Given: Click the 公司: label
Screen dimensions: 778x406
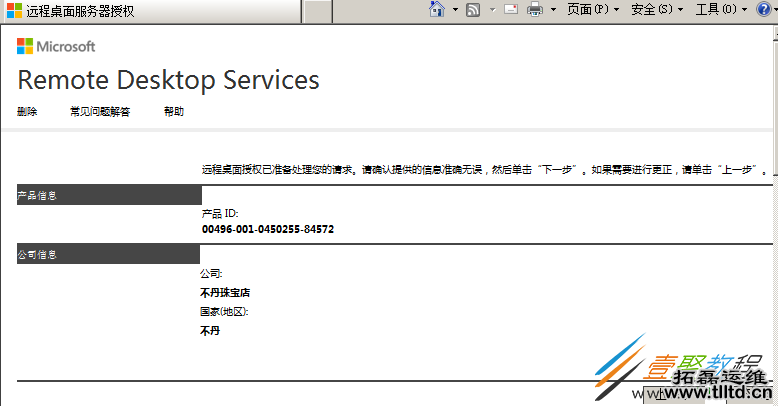Looking at the screenshot, I should [x=211, y=273].
